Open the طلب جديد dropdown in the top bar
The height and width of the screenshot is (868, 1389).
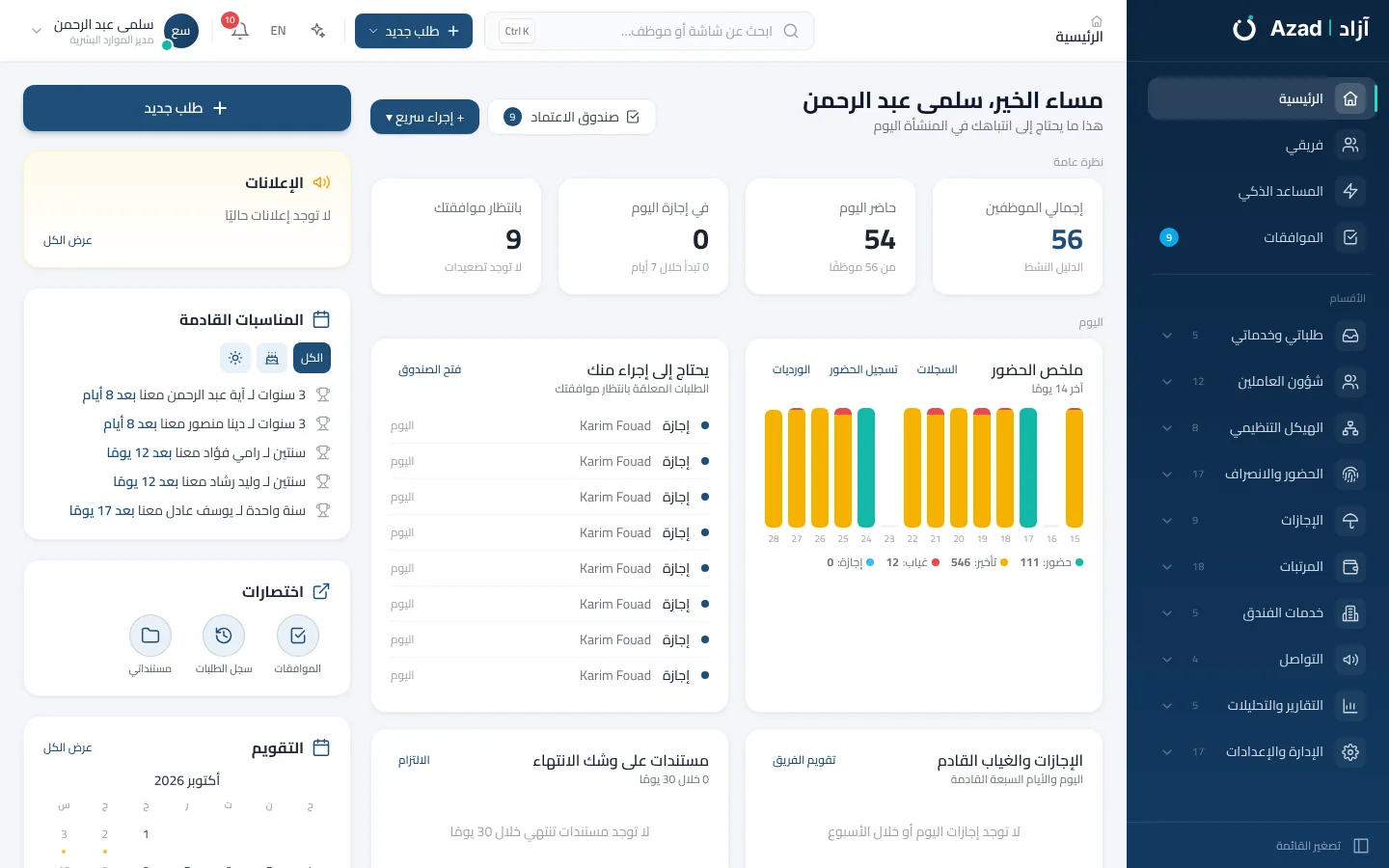tap(414, 31)
